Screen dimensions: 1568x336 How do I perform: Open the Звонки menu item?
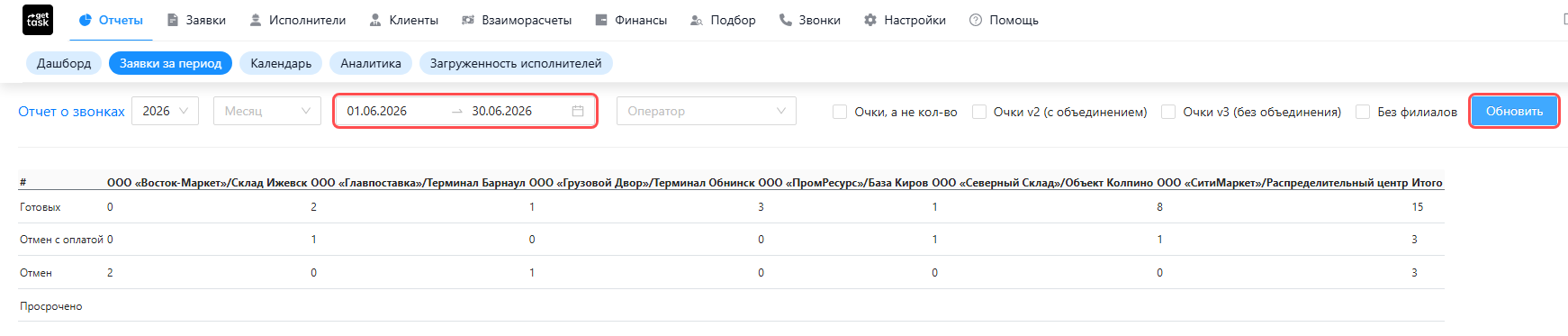coord(810,20)
